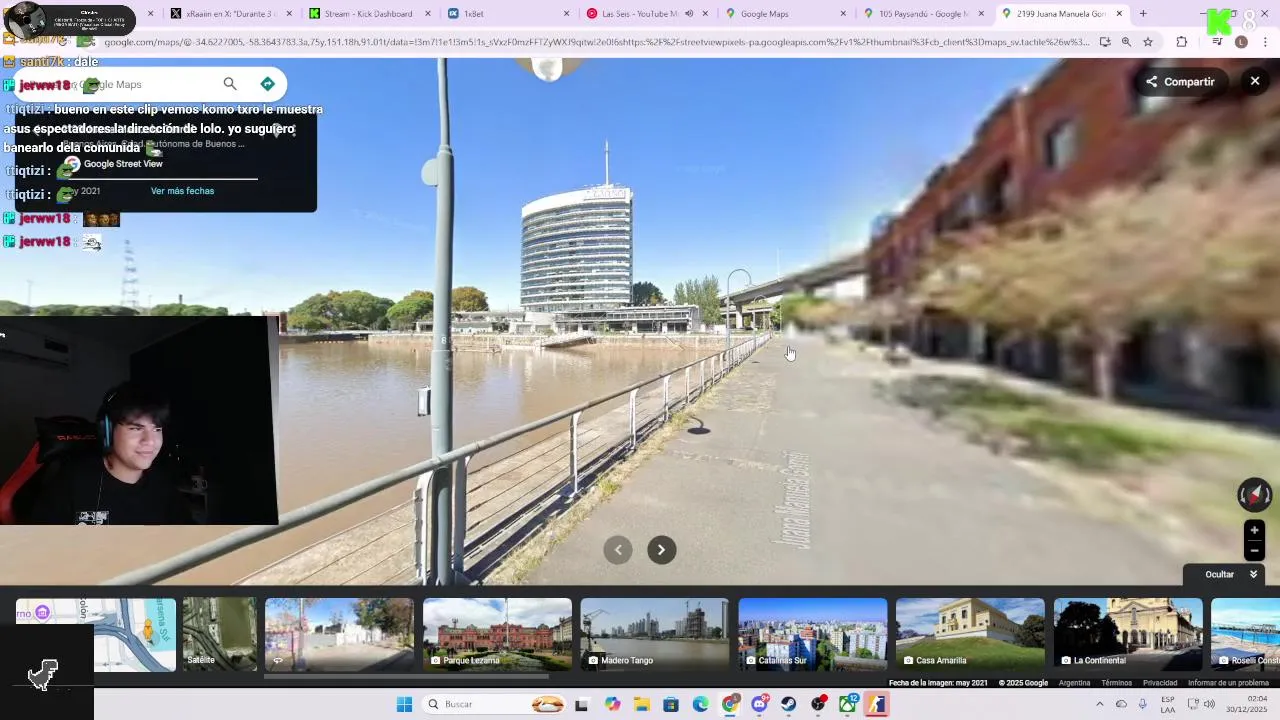Open the street-level thumbnail left of Parque Lezama

tap(339, 634)
